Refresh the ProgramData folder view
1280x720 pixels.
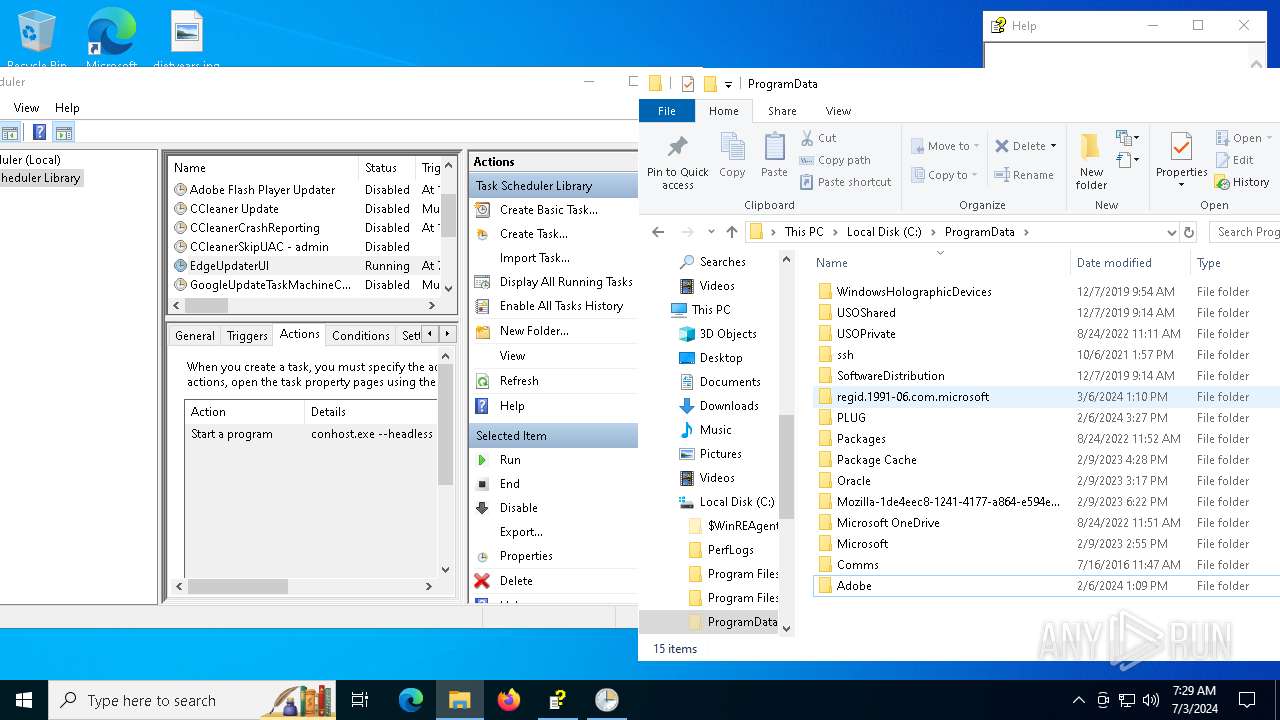[x=1189, y=232]
